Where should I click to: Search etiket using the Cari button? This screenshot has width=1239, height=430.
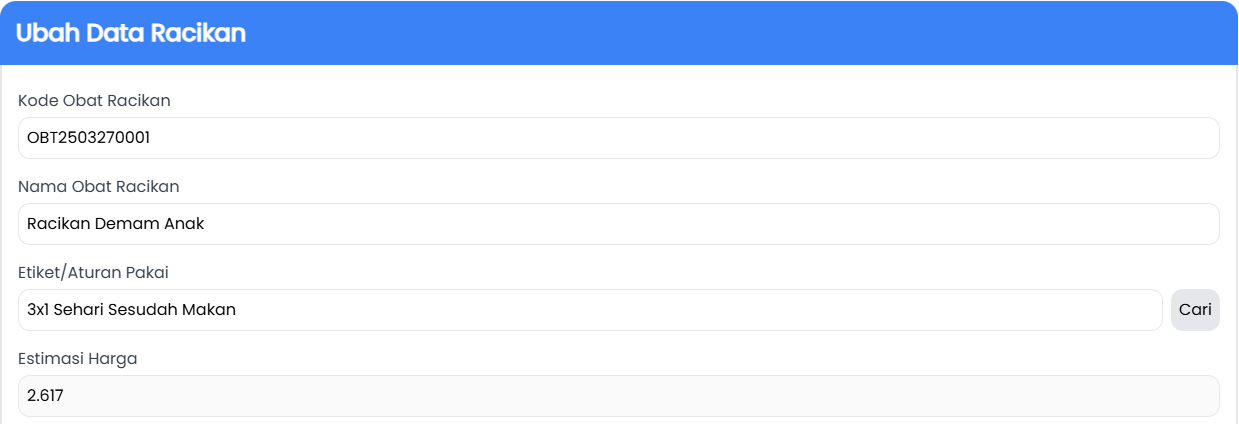tap(1195, 310)
